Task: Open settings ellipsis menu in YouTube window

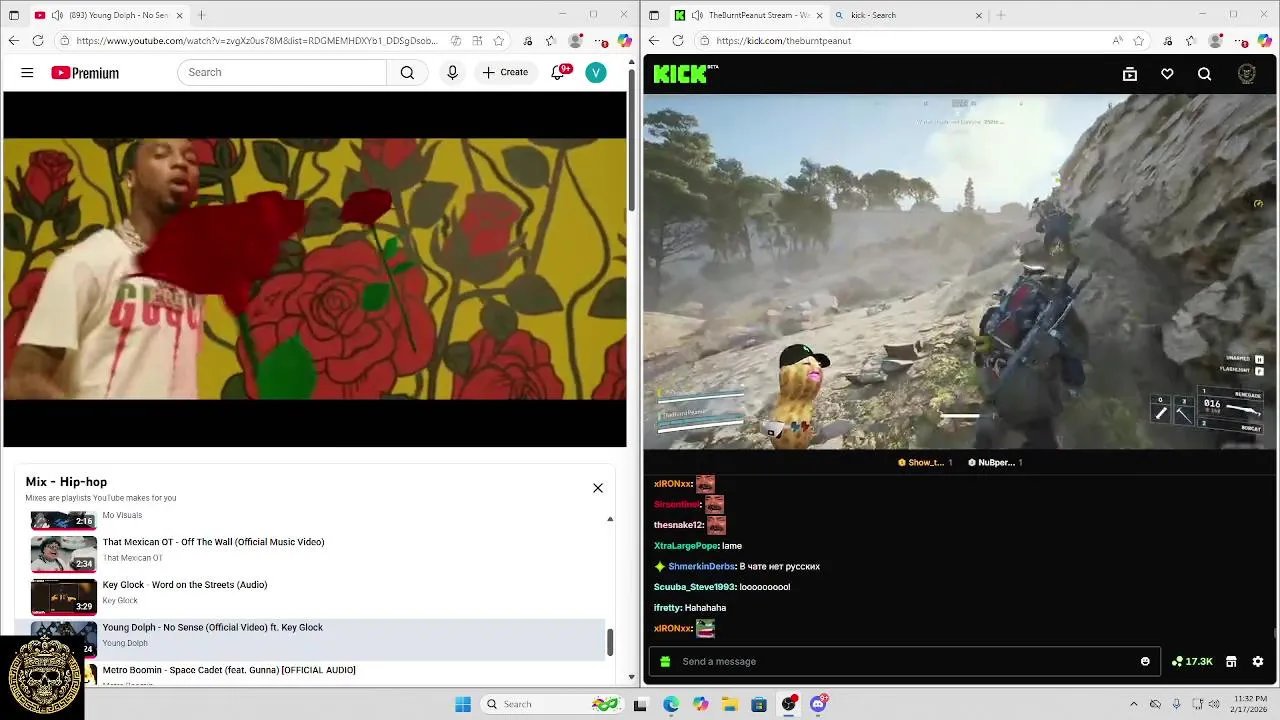Action: [600, 40]
